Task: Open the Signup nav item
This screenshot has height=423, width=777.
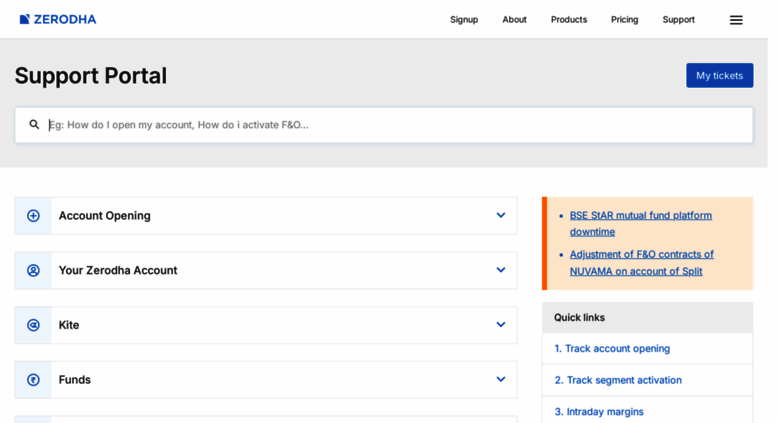Action: pyautogui.click(x=464, y=20)
